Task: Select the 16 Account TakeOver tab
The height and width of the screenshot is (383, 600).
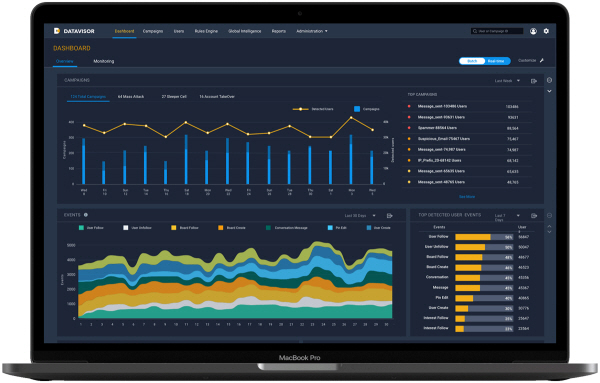Action: coord(217,96)
